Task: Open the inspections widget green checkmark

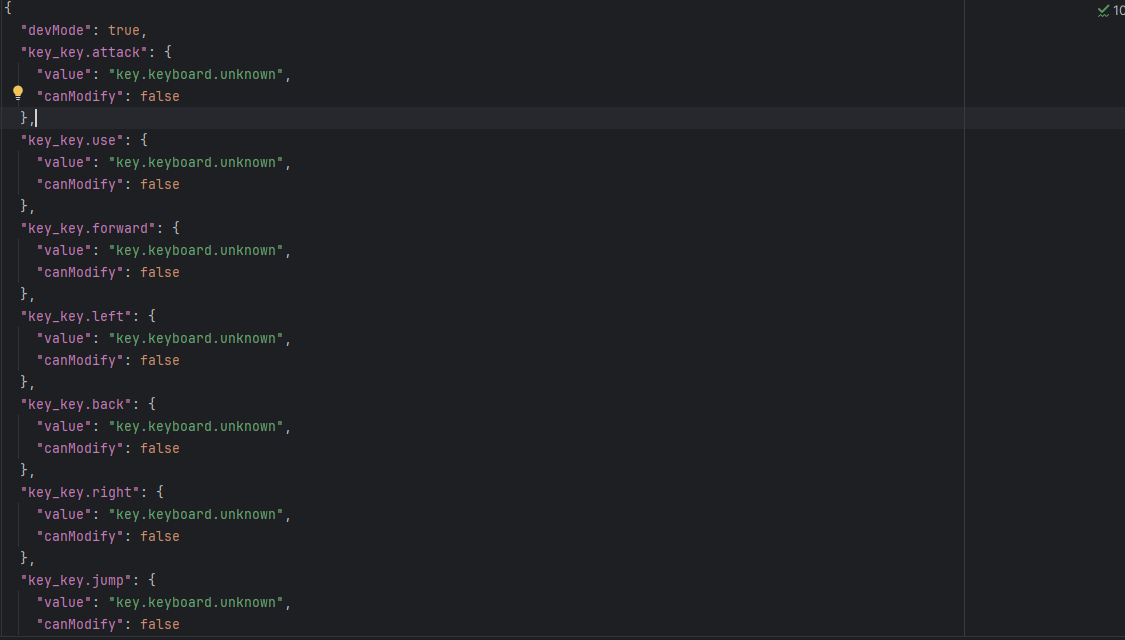Action: pyautogui.click(x=1103, y=10)
